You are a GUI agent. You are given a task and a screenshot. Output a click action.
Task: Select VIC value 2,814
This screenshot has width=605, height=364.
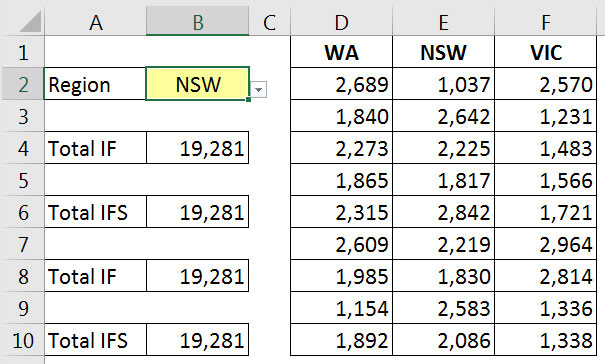546,276
